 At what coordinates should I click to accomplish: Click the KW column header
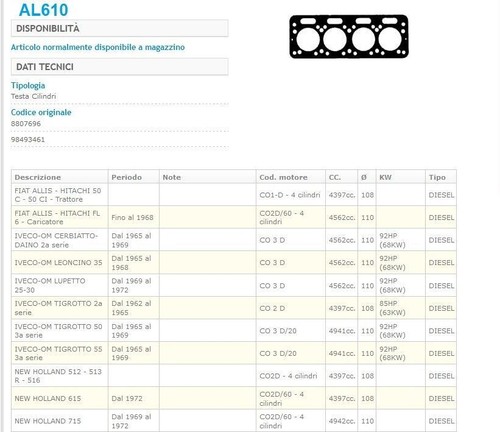pyautogui.click(x=385, y=177)
